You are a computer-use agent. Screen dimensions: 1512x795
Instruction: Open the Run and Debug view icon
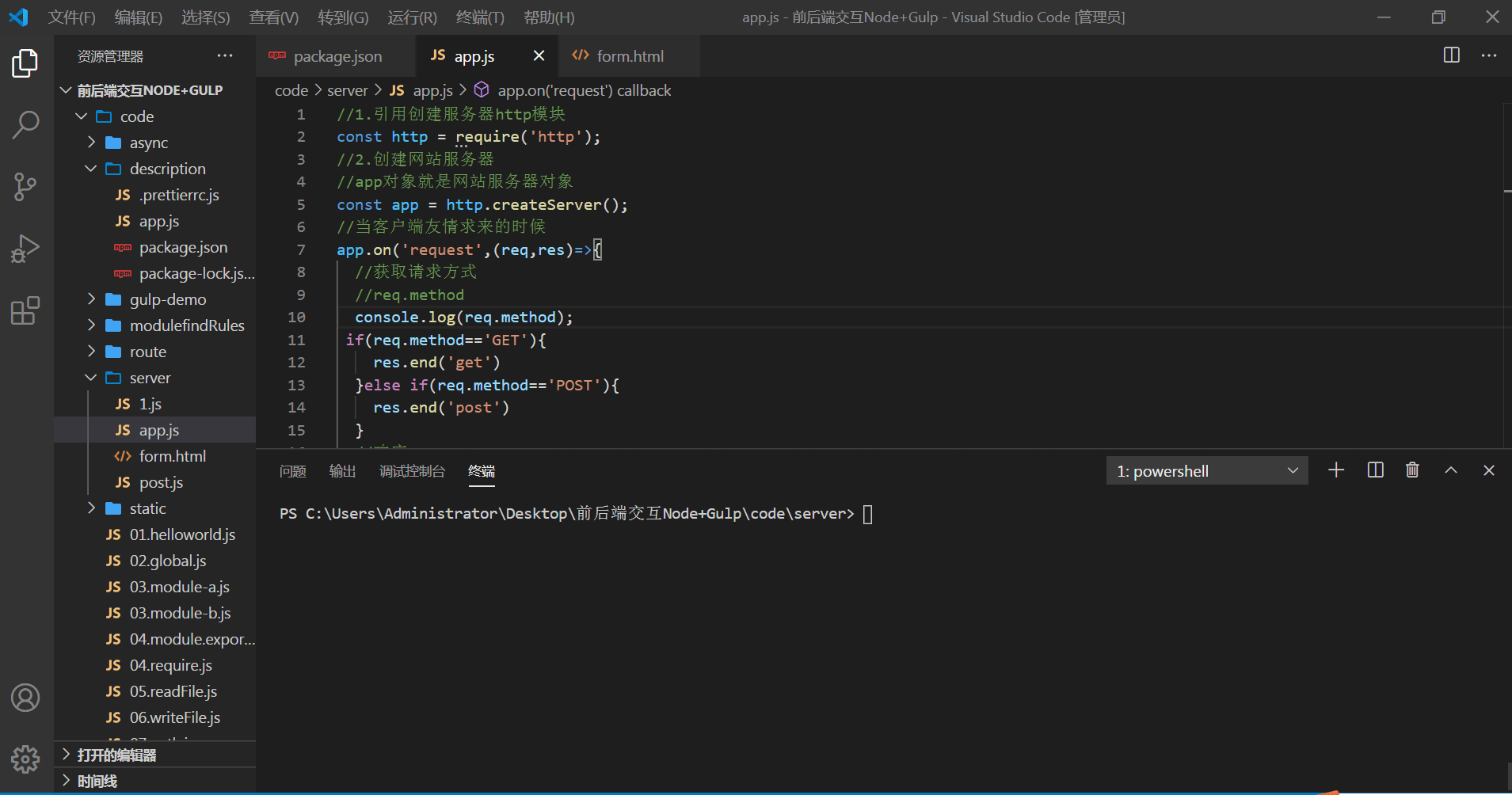click(25, 249)
